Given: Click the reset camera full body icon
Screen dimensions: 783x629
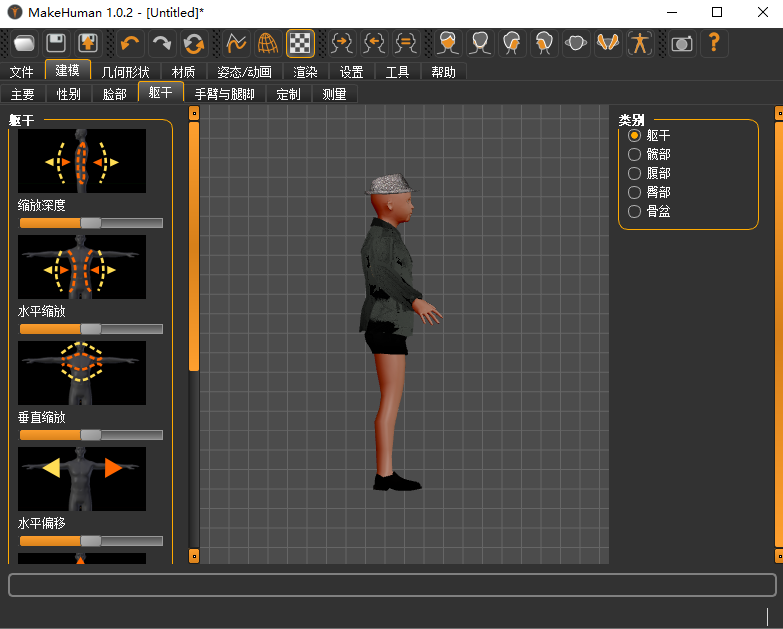Looking at the screenshot, I should point(640,43).
